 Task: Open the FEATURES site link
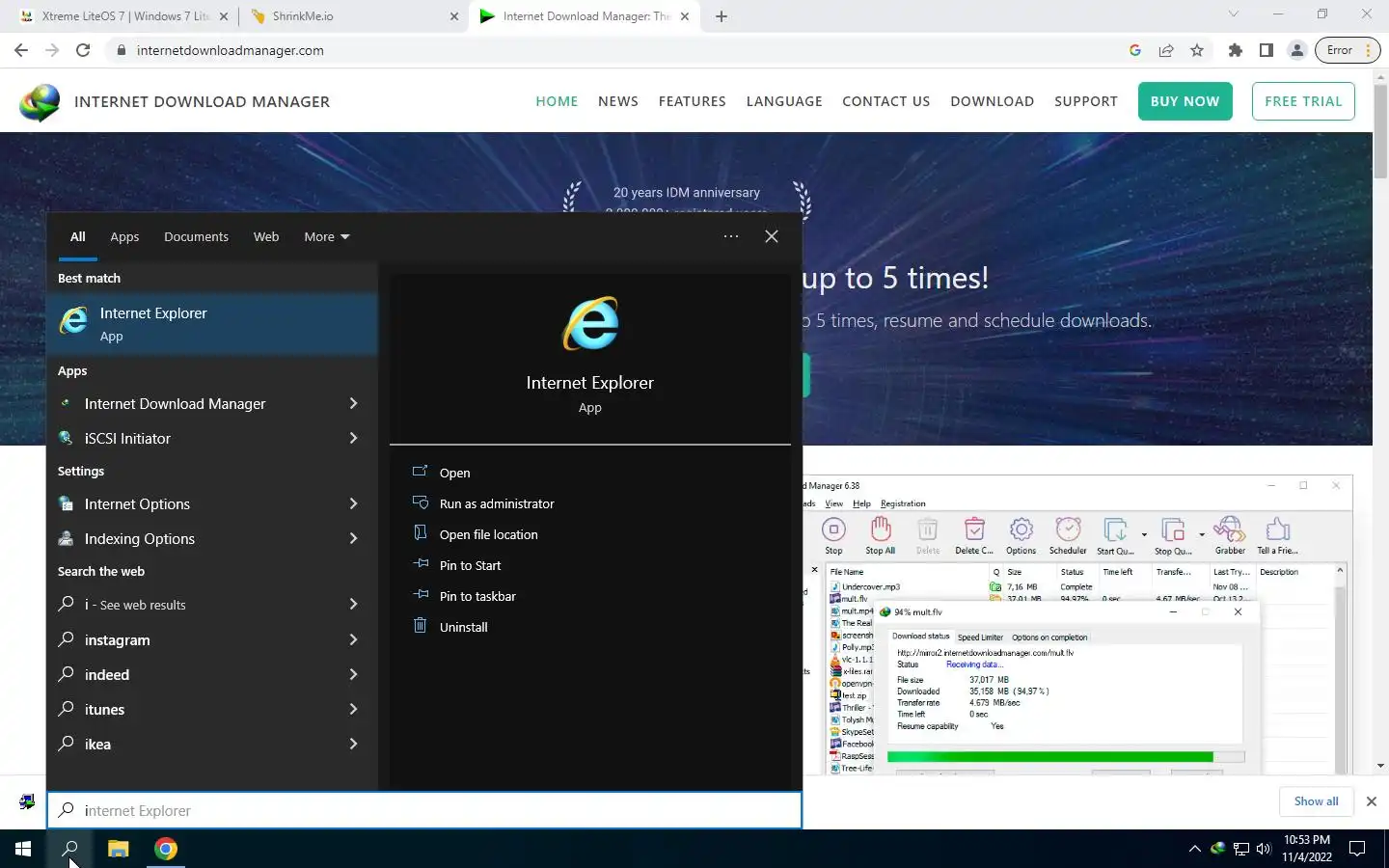pos(692,101)
